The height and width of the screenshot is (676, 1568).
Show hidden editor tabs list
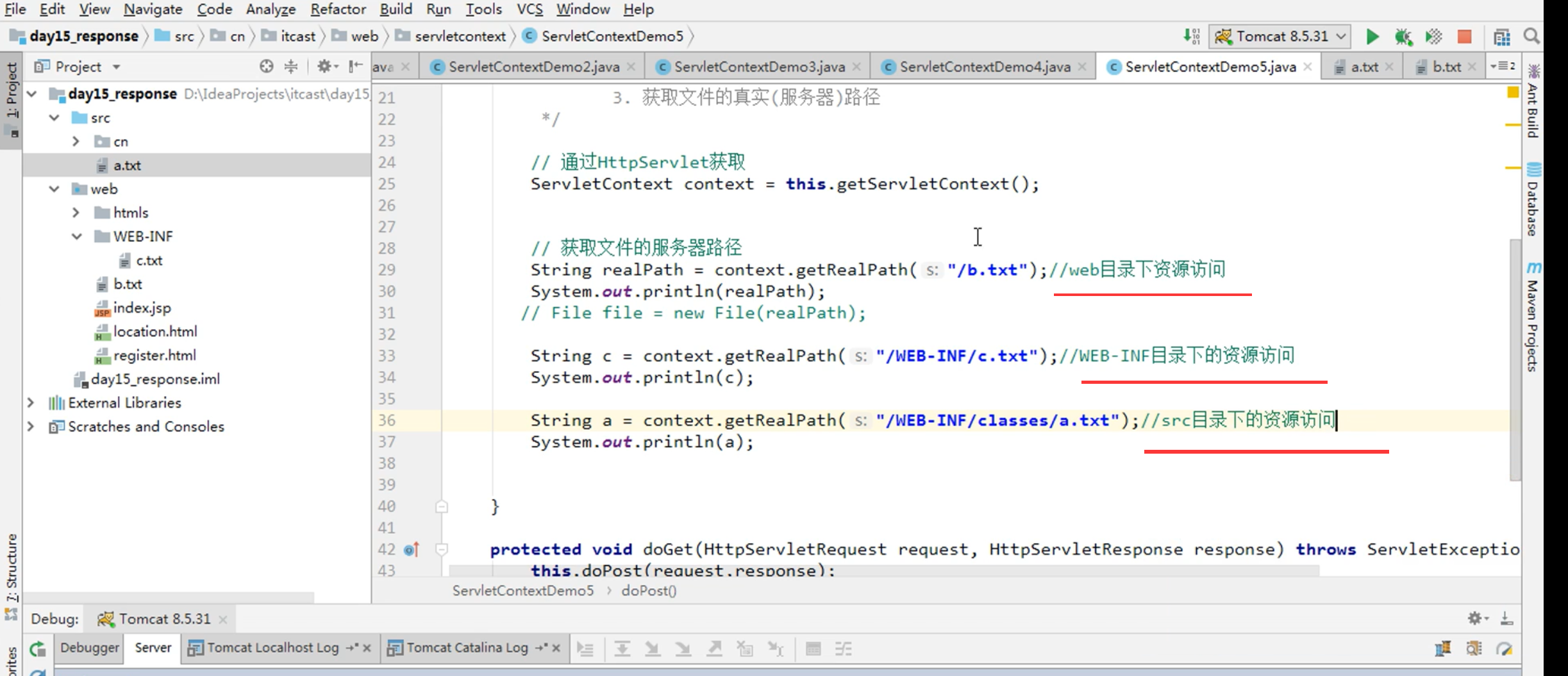click(1503, 66)
